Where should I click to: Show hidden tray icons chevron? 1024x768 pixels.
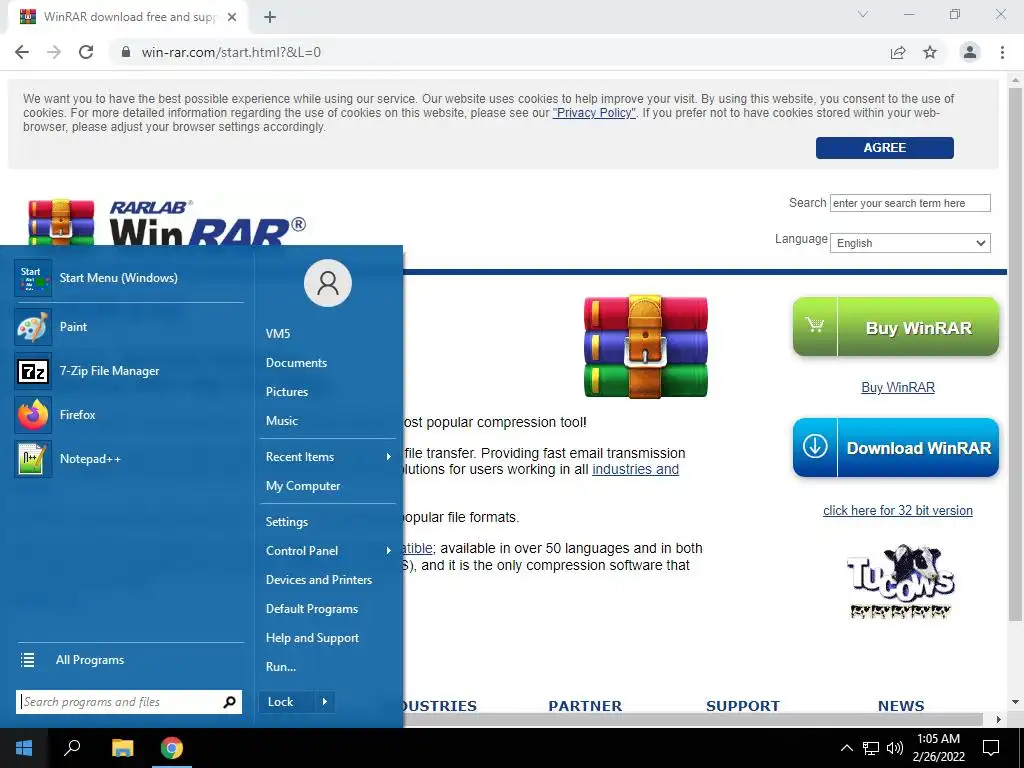[x=846, y=748]
